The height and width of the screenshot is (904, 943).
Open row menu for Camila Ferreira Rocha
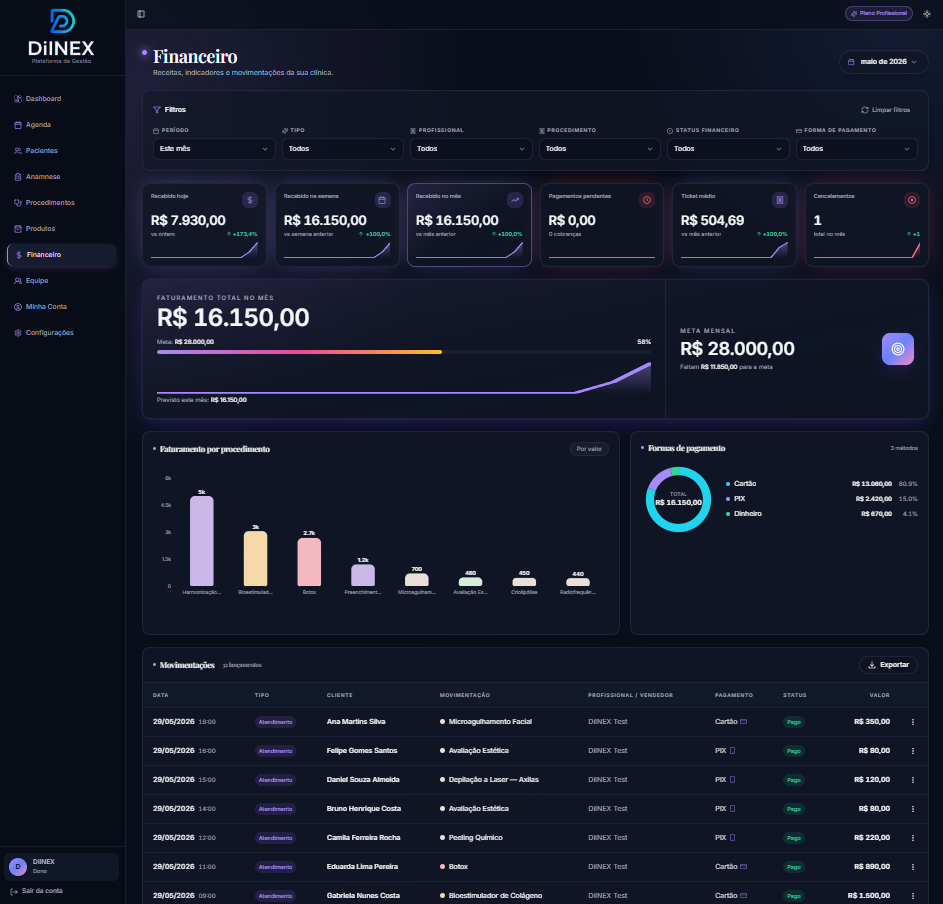(x=912, y=838)
